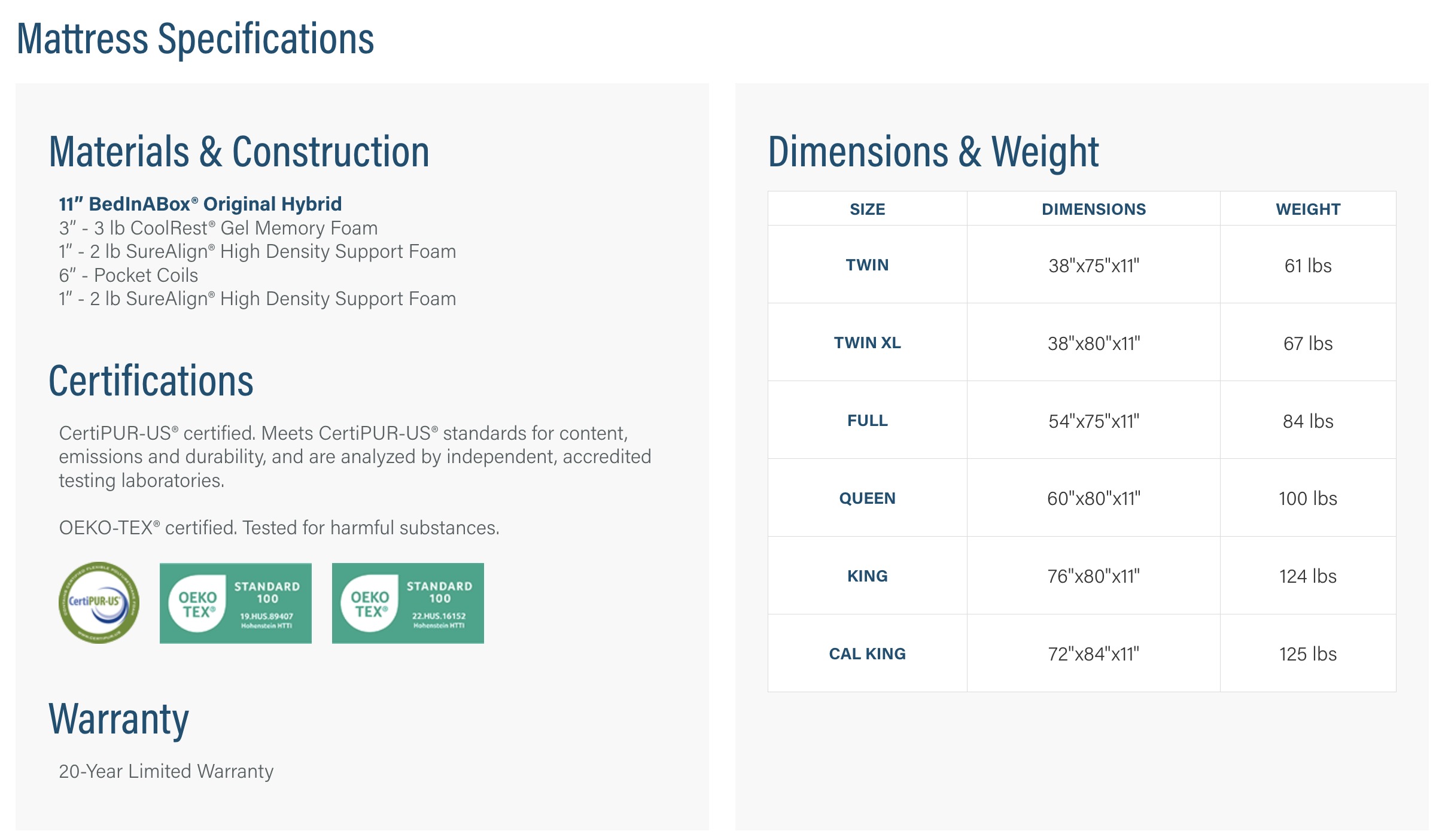Click the 6" Pocket Coils line
1442x840 pixels.
point(129,275)
